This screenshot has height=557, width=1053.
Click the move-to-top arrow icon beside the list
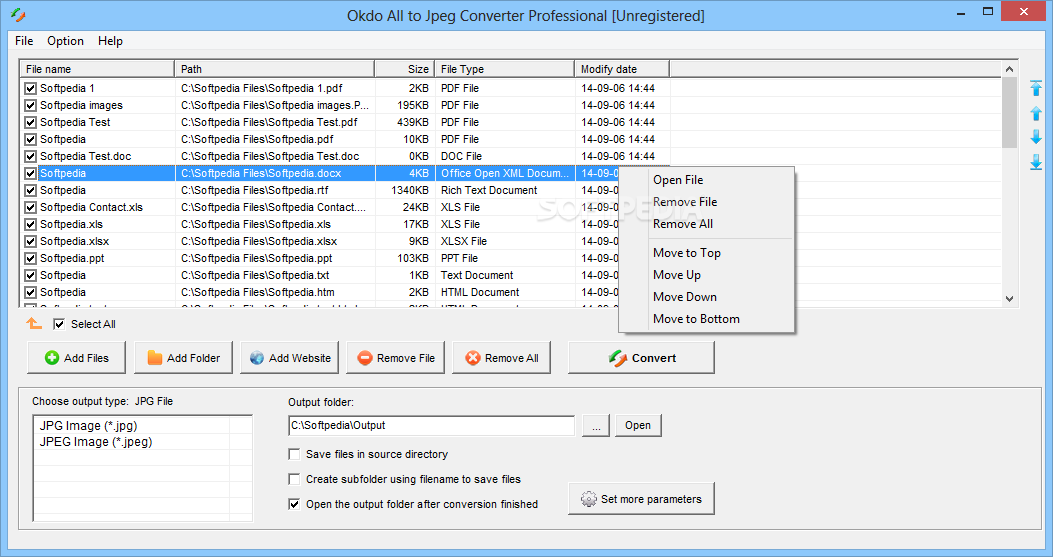pos(1036,88)
